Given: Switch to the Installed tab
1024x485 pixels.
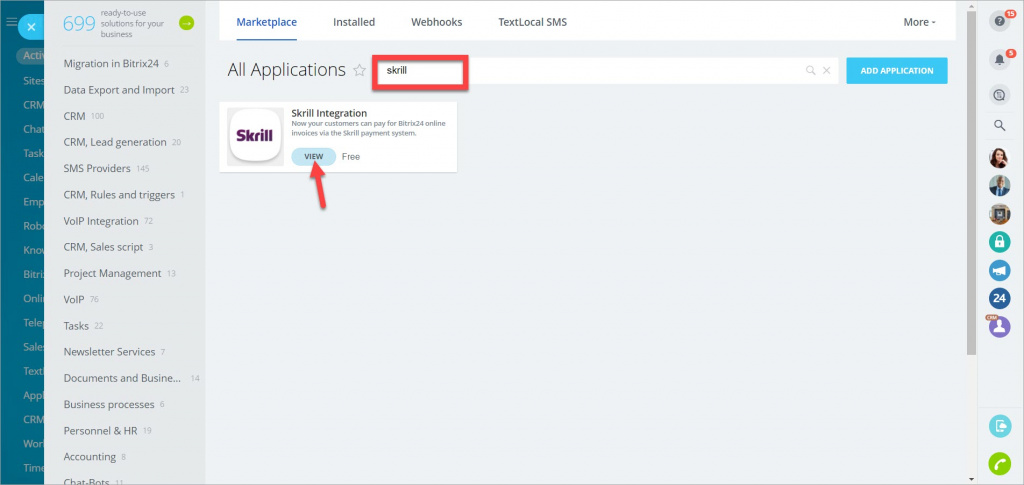Looking at the screenshot, I should click(354, 22).
